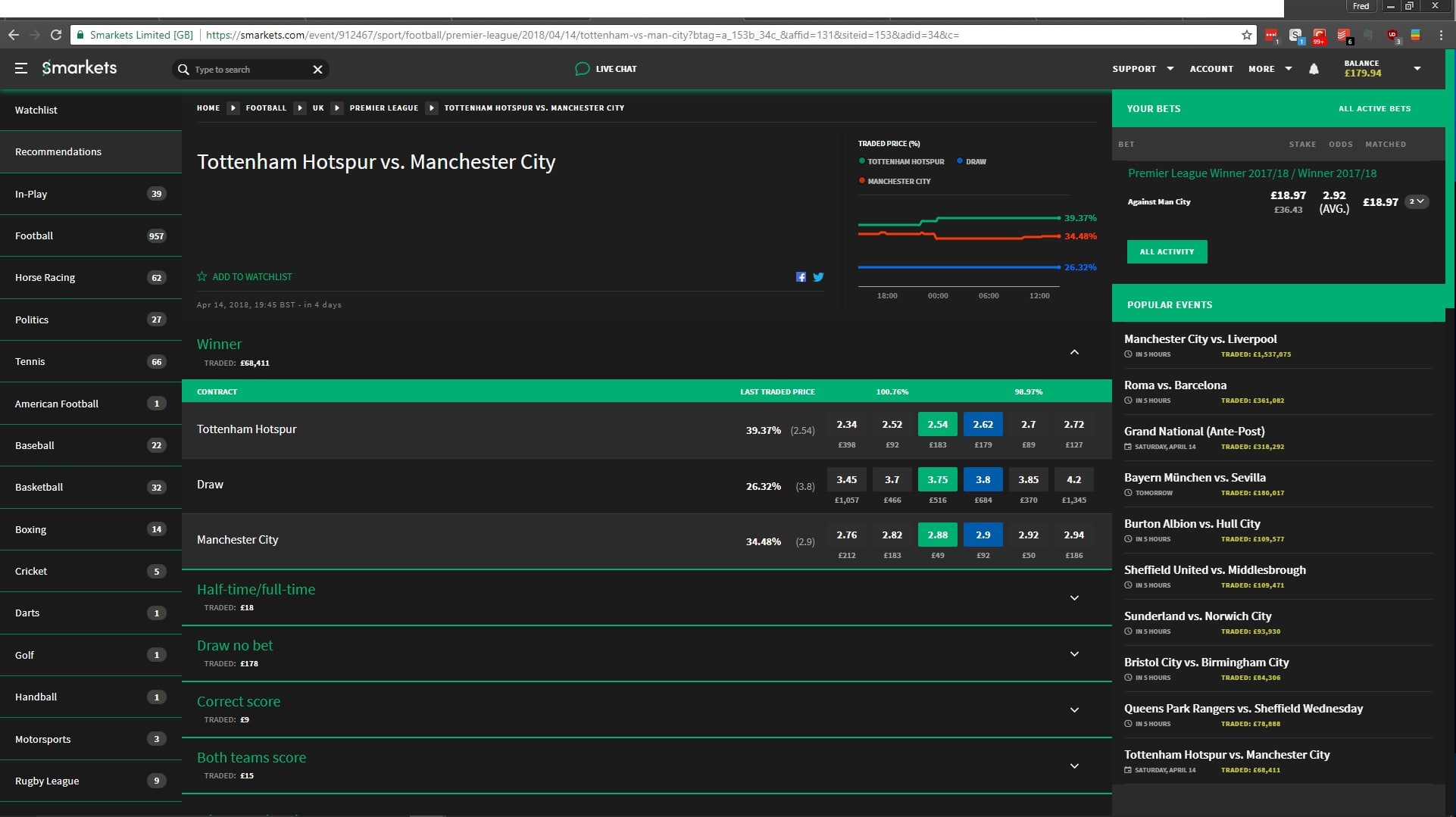
Task: Select Horse Racing category
Action: (x=91, y=277)
